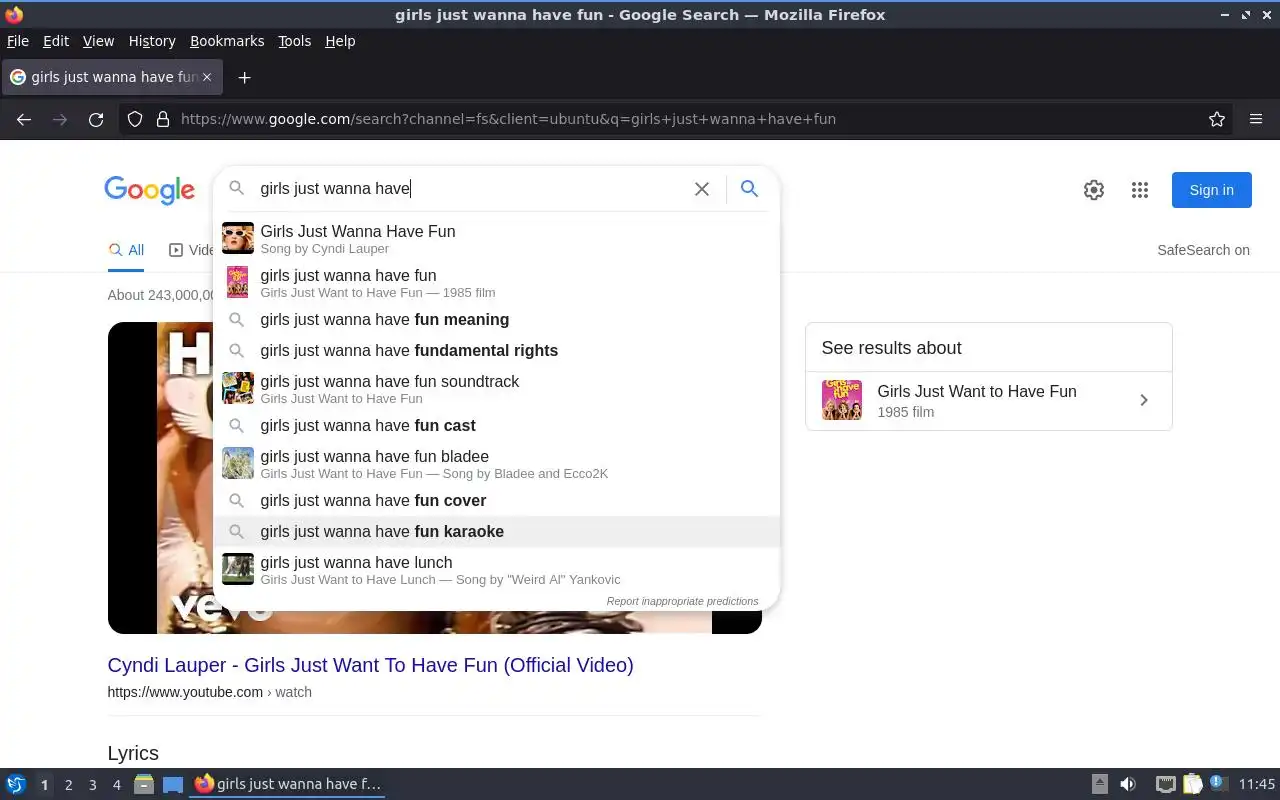The width and height of the screenshot is (1280, 800).
Task: Open the Edit menu
Action: point(56,41)
